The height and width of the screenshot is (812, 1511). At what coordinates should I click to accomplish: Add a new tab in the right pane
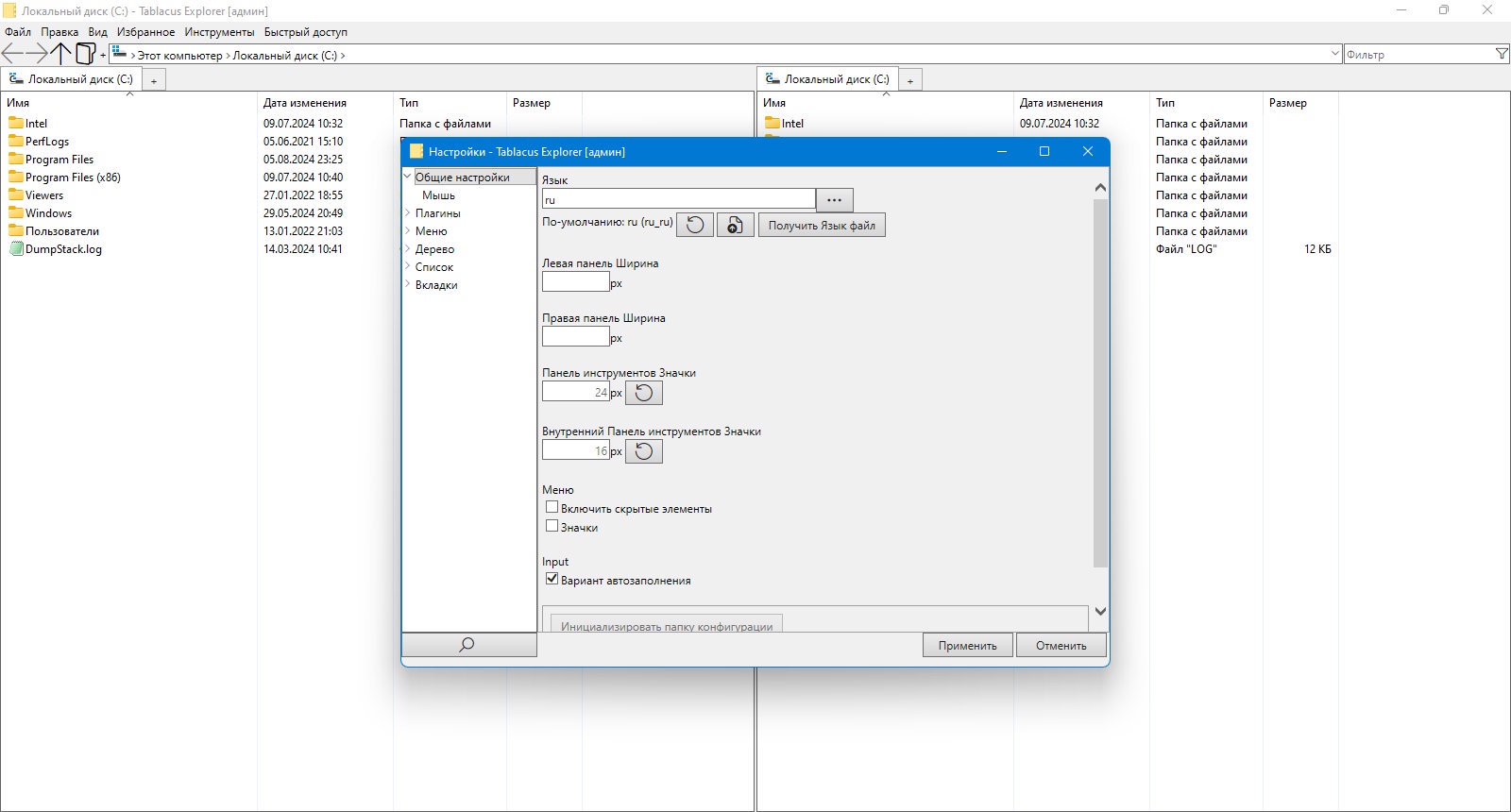coord(910,80)
